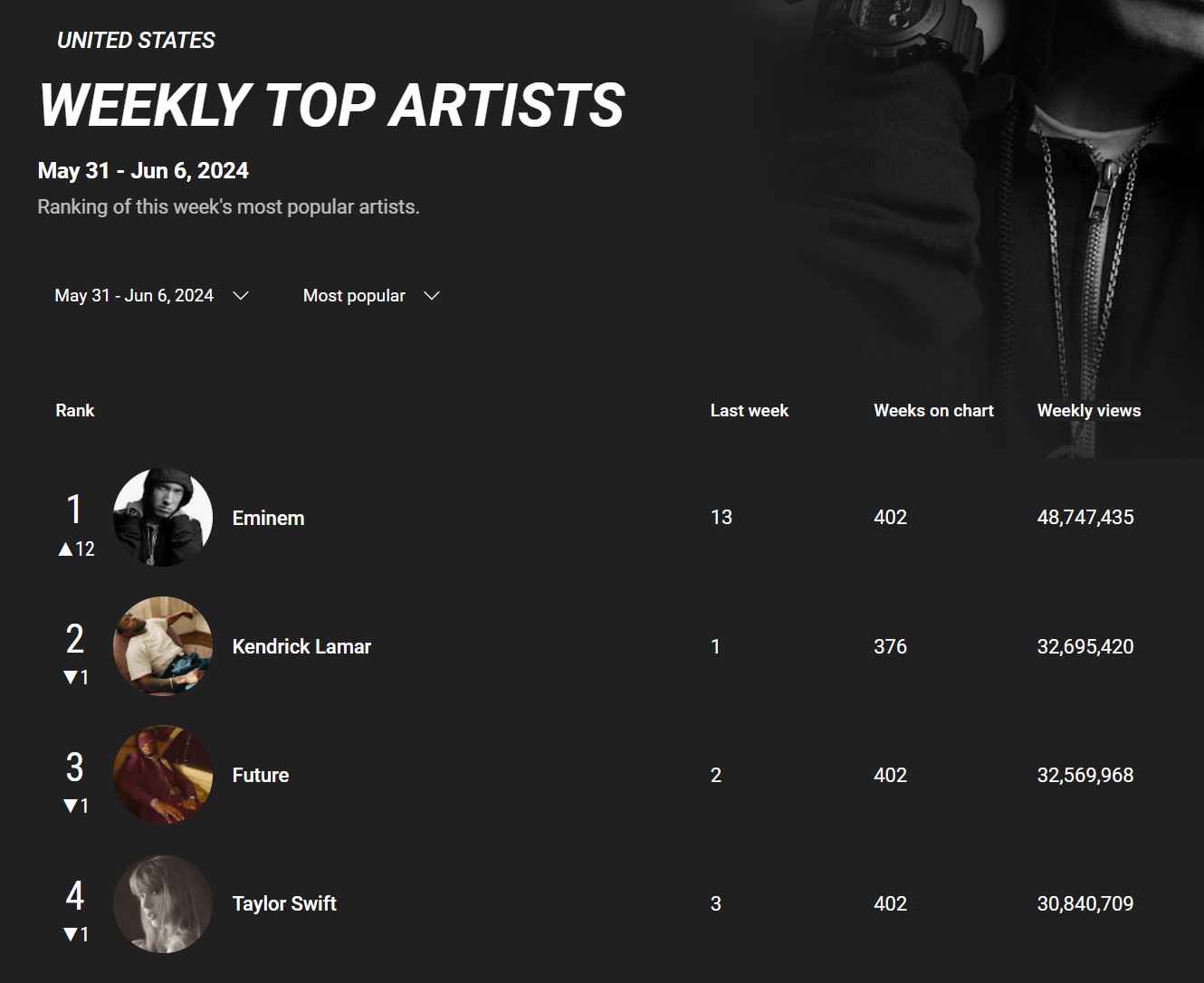Open Eminem's artist thumbnail
The height and width of the screenshot is (983, 1204).
click(163, 518)
